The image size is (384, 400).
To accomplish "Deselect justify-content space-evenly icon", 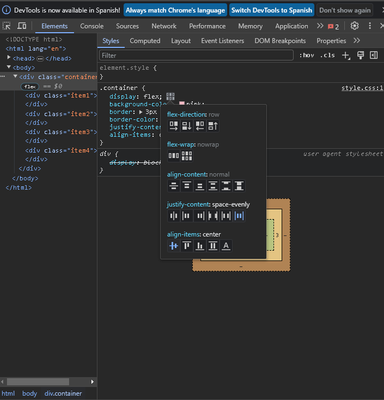I will pyautogui.click(x=239, y=216).
